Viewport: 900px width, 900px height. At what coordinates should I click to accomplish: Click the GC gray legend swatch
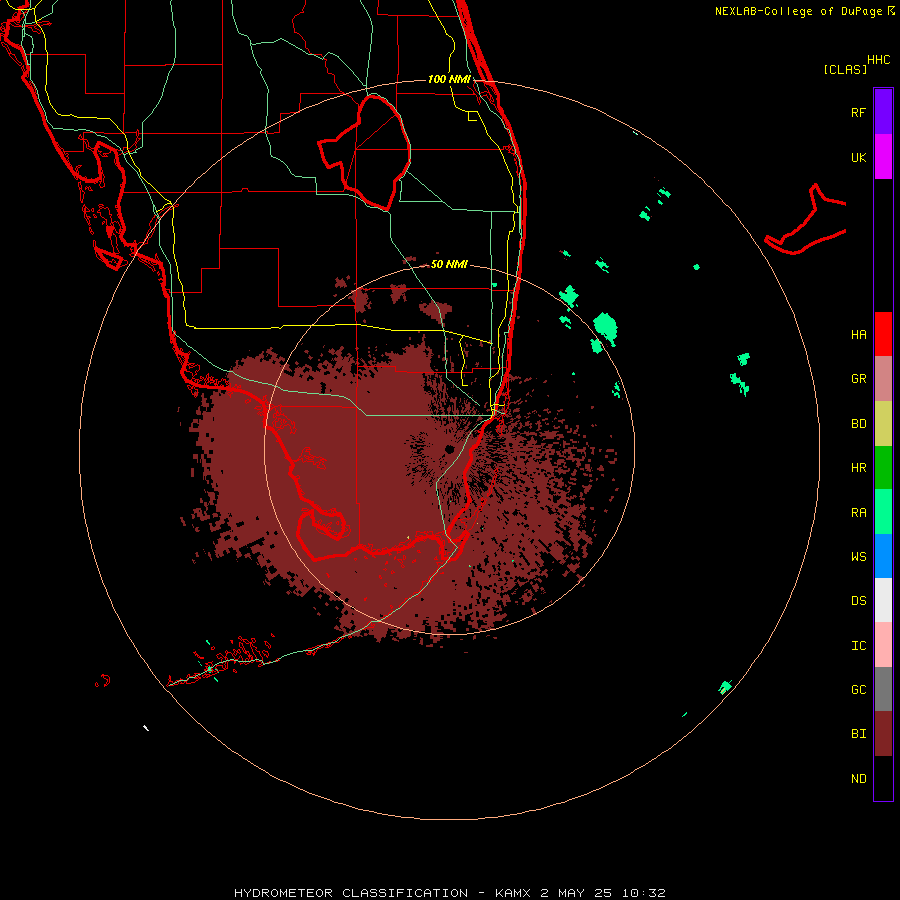click(883, 689)
